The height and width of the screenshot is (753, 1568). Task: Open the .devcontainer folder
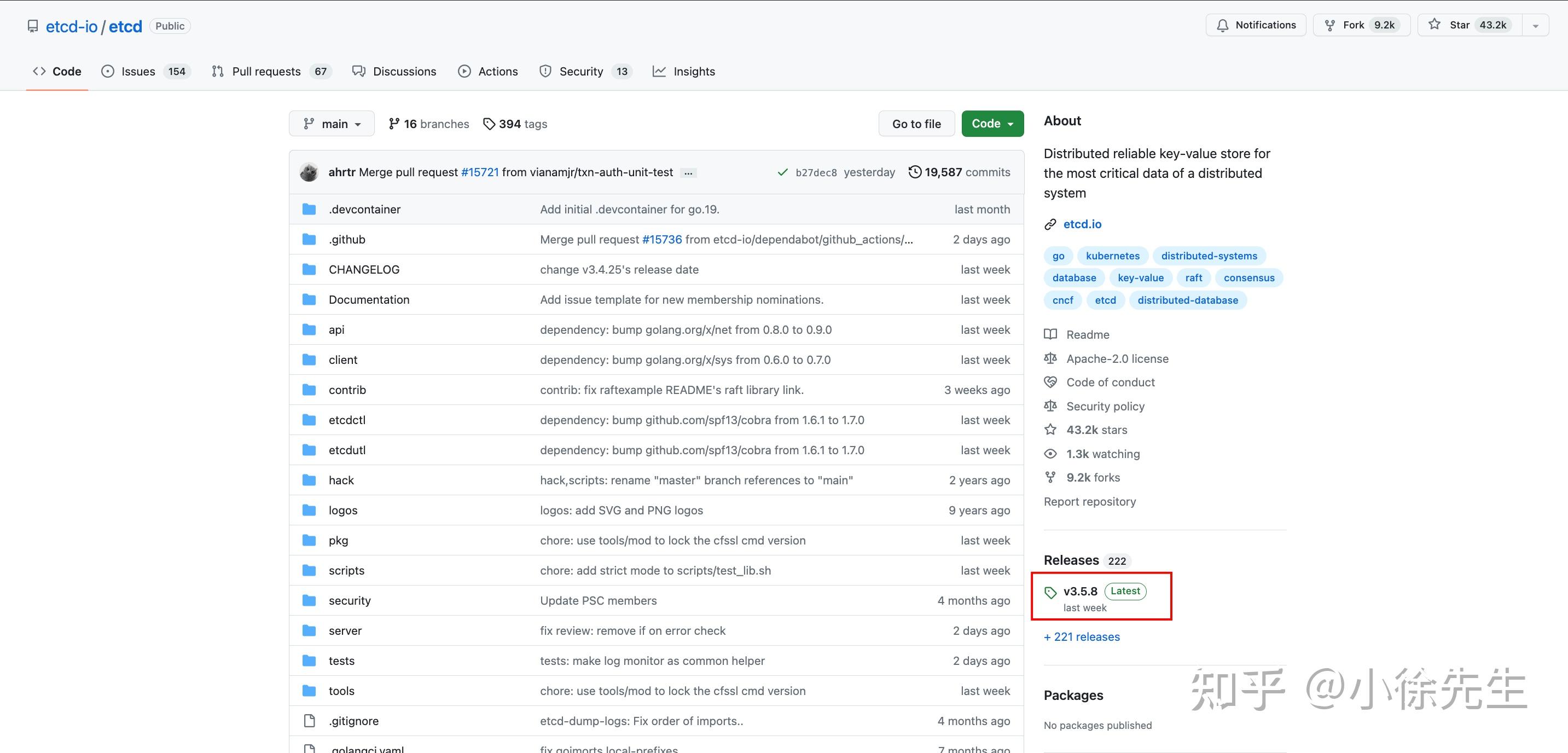pyautogui.click(x=364, y=210)
